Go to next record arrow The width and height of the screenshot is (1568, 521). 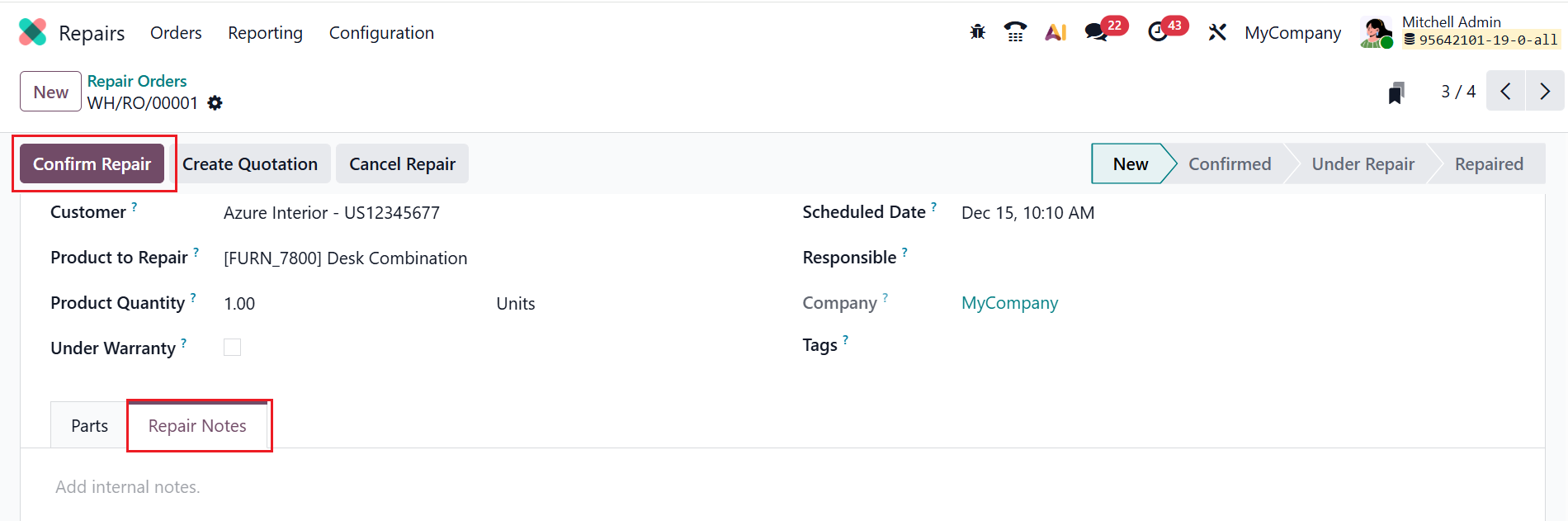click(1545, 92)
